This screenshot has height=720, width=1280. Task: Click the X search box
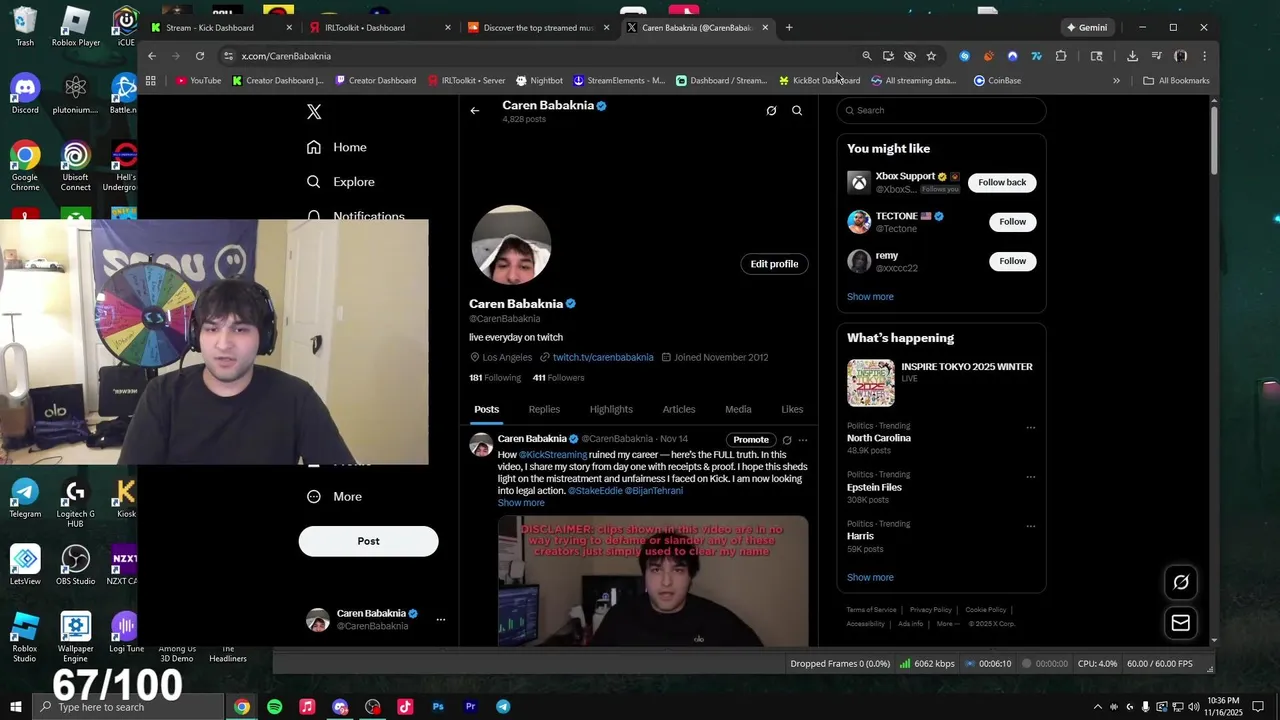coord(941,110)
